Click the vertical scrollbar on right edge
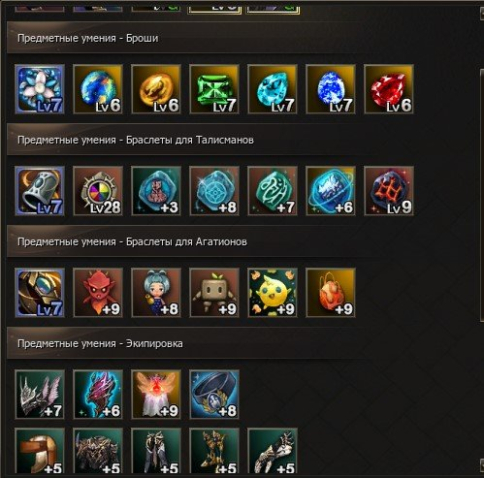The width and height of the screenshot is (484, 478). 482,195
